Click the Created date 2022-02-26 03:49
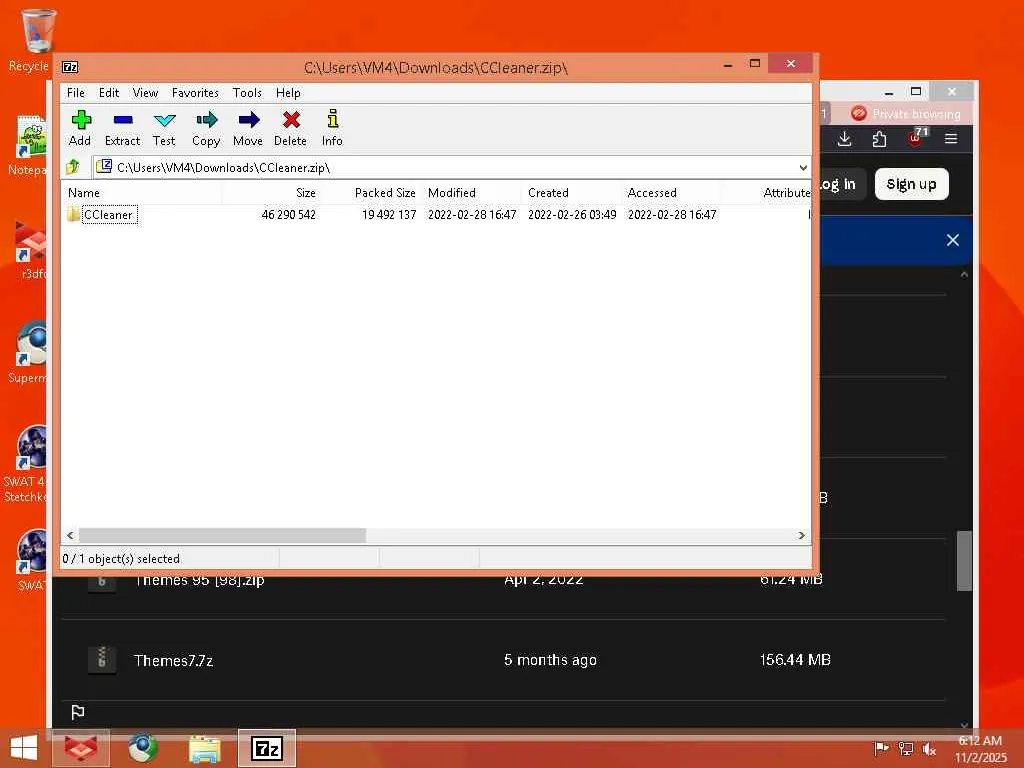This screenshot has width=1024, height=768. (x=572, y=215)
